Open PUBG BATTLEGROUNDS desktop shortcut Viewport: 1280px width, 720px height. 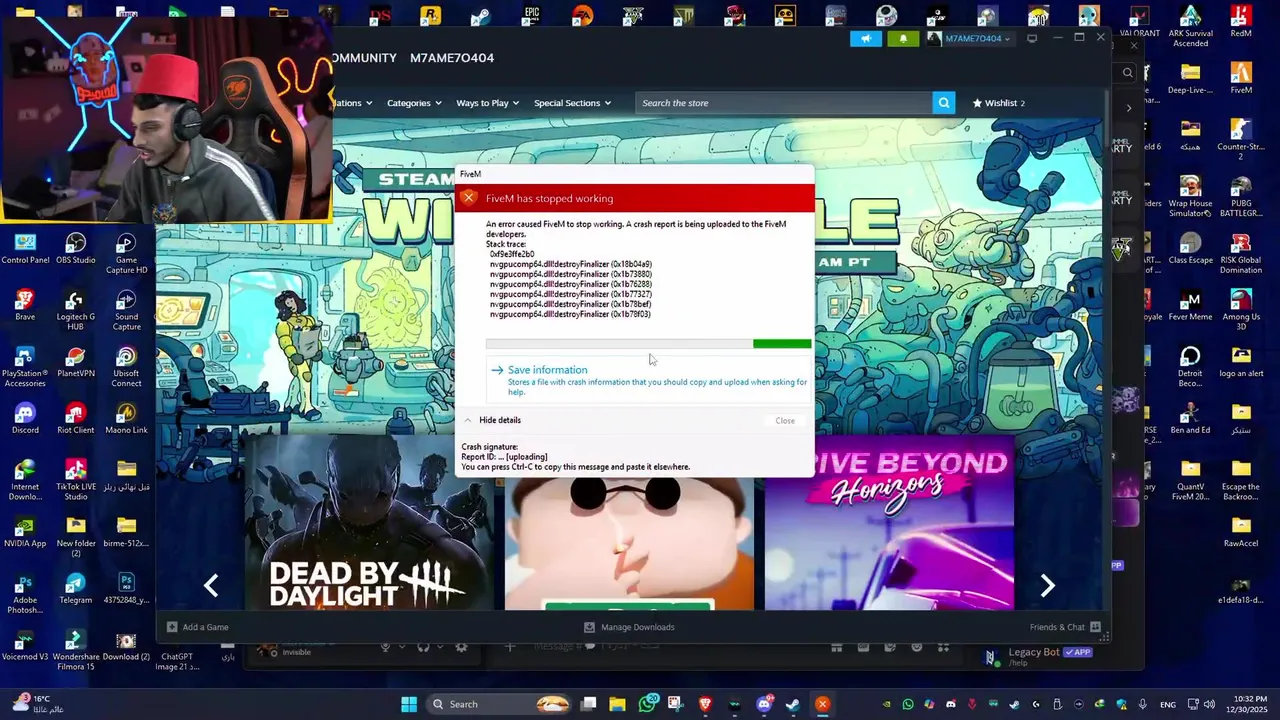[x=1241, y=197]
